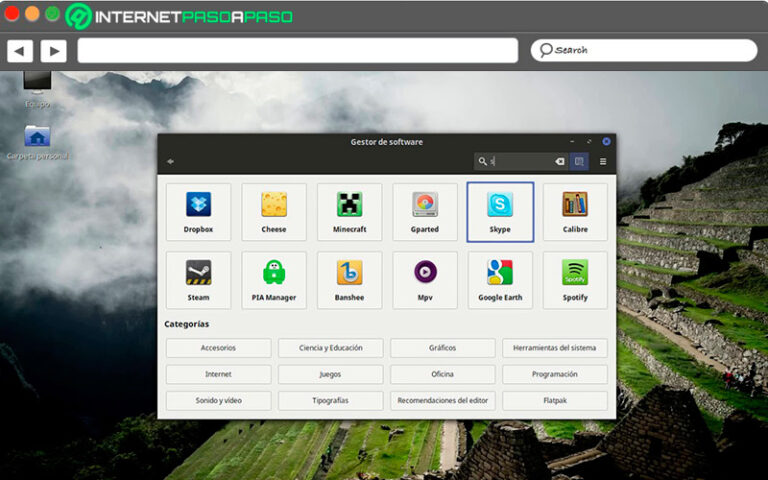Open the Minecraft app entry

click(x=349, y=211)
